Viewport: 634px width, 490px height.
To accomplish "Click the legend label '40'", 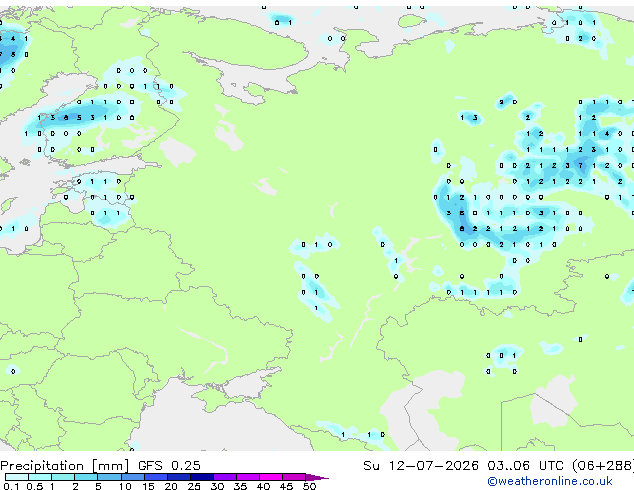I will 263,486.
